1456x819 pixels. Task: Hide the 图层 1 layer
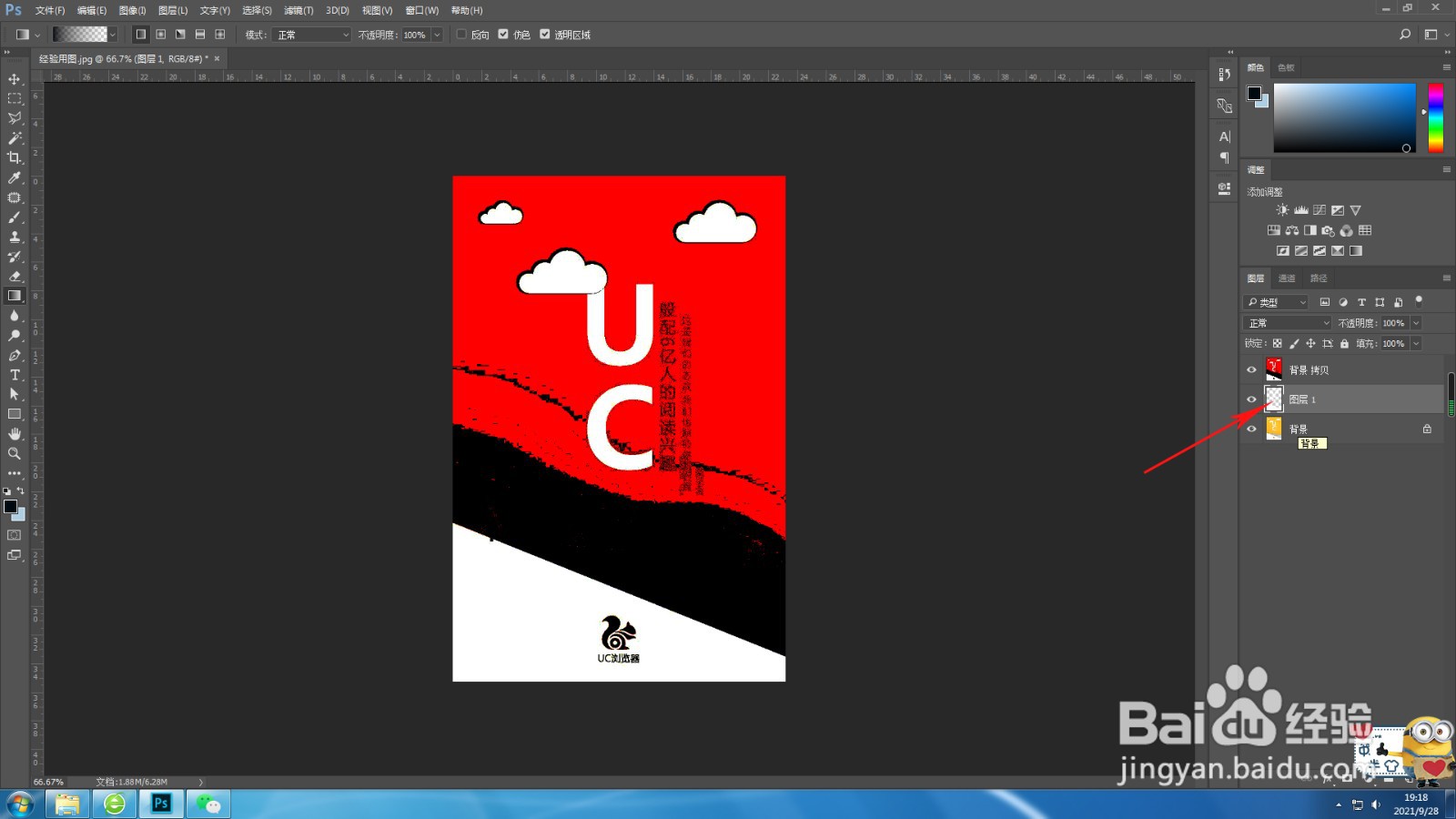pyautogui.click(x=1251, y=399)
